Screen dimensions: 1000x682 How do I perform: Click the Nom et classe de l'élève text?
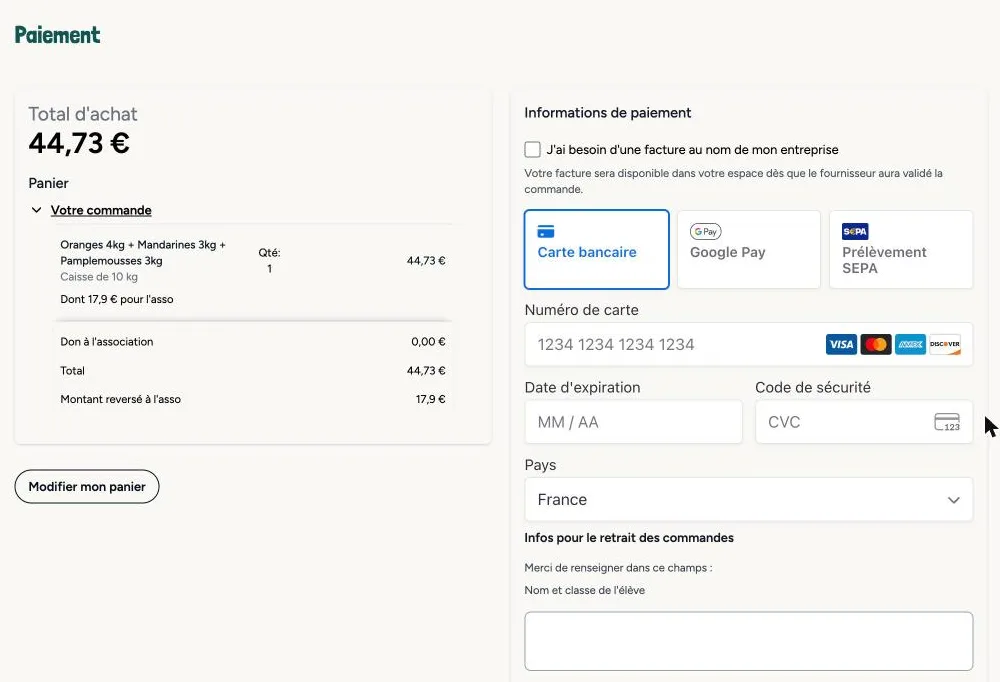tap(584, 590)
